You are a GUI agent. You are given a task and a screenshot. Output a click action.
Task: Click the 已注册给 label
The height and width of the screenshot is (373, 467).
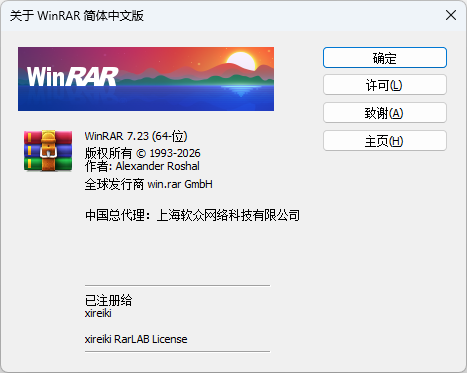point(108,300)
